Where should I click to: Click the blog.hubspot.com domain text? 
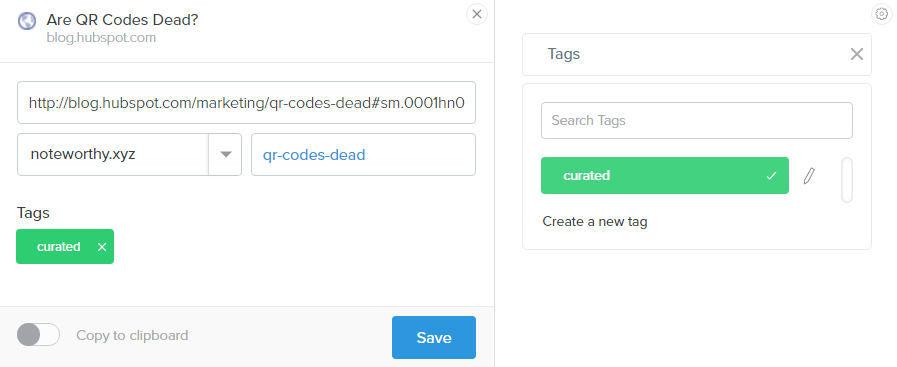101,38
